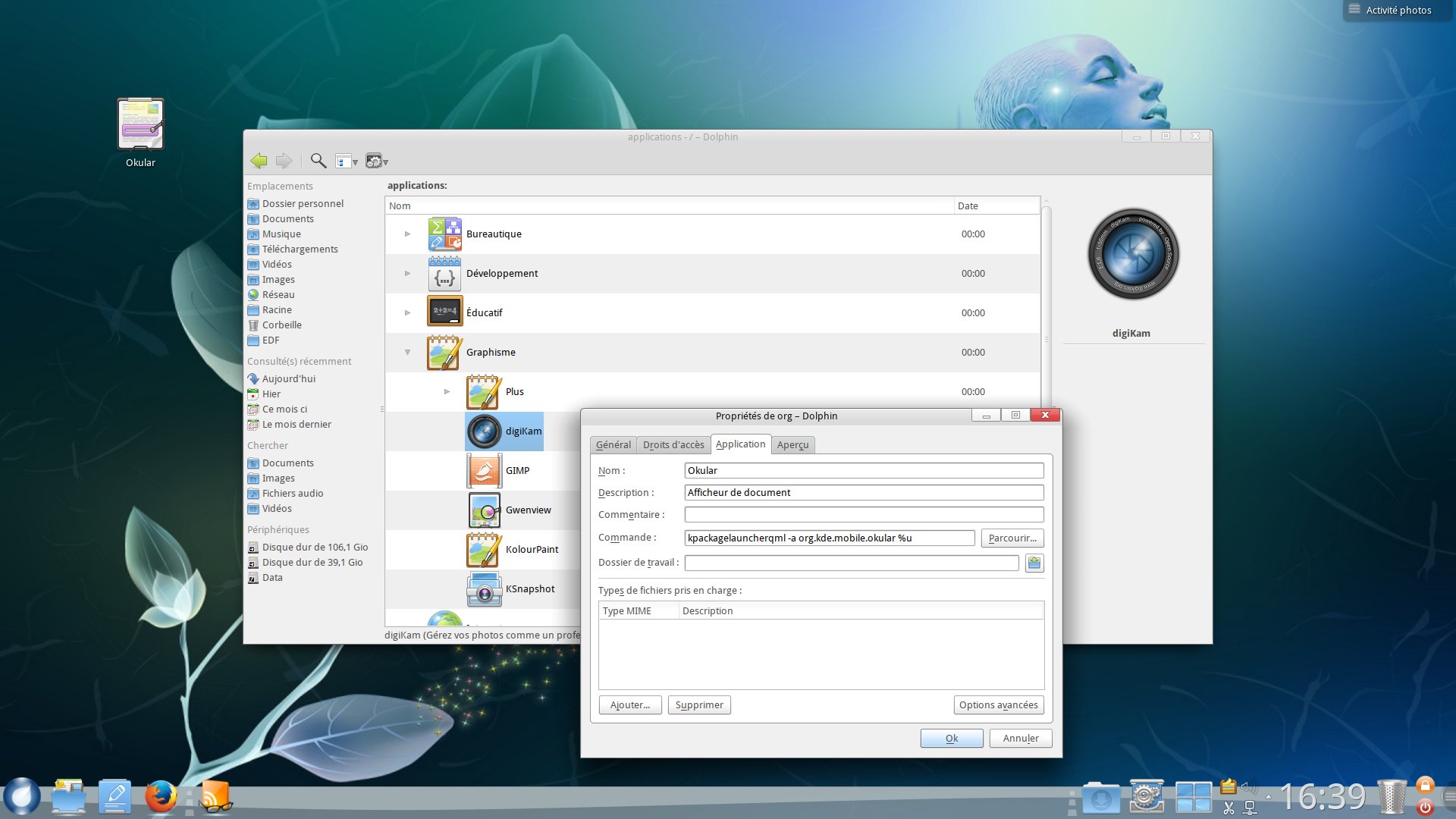Open the Okular desktop shortcut

(141, 125)
